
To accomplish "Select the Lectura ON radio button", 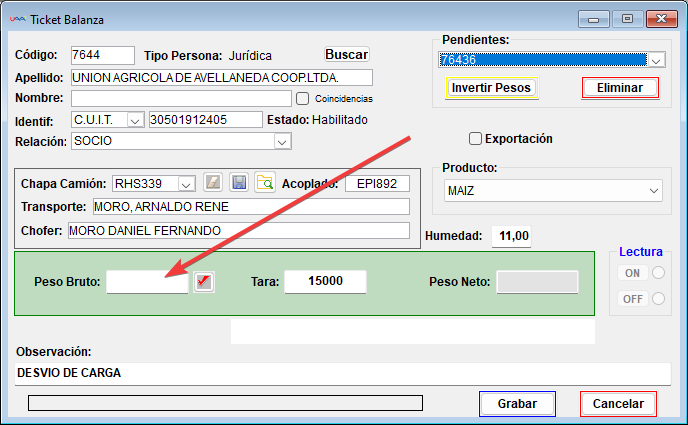I will coord(657,273).
